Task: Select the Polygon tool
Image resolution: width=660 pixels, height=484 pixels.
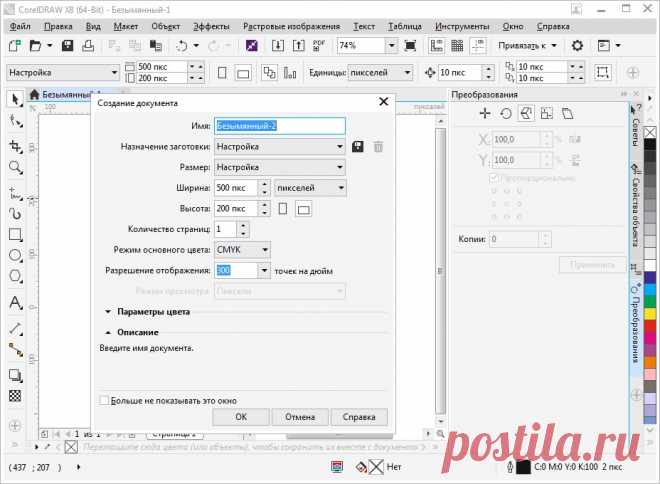Action: [16, 277]
